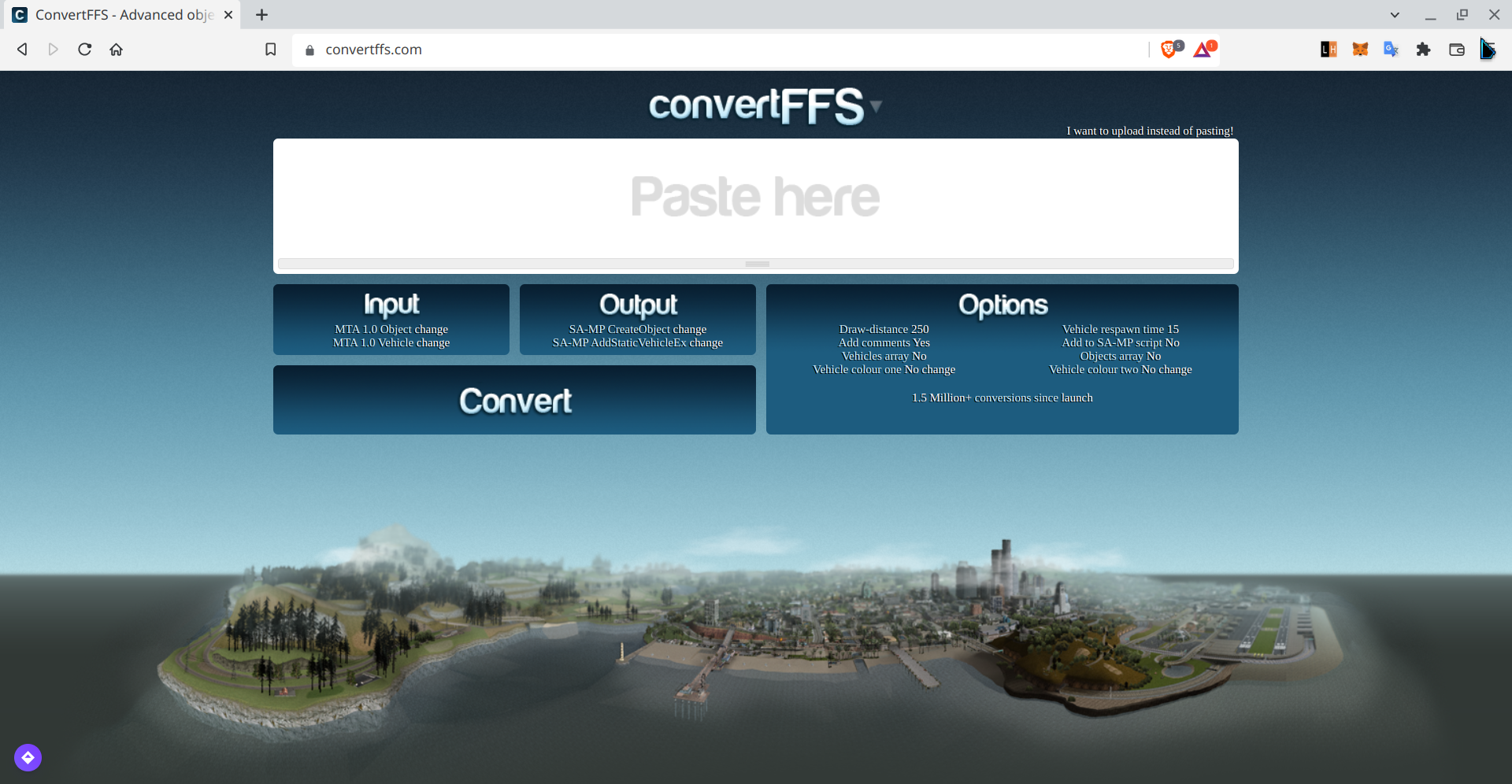The height and width of the screenshot is (784, 1512).
Task: Click the convertFFS logo
Action: click(756, 106)
